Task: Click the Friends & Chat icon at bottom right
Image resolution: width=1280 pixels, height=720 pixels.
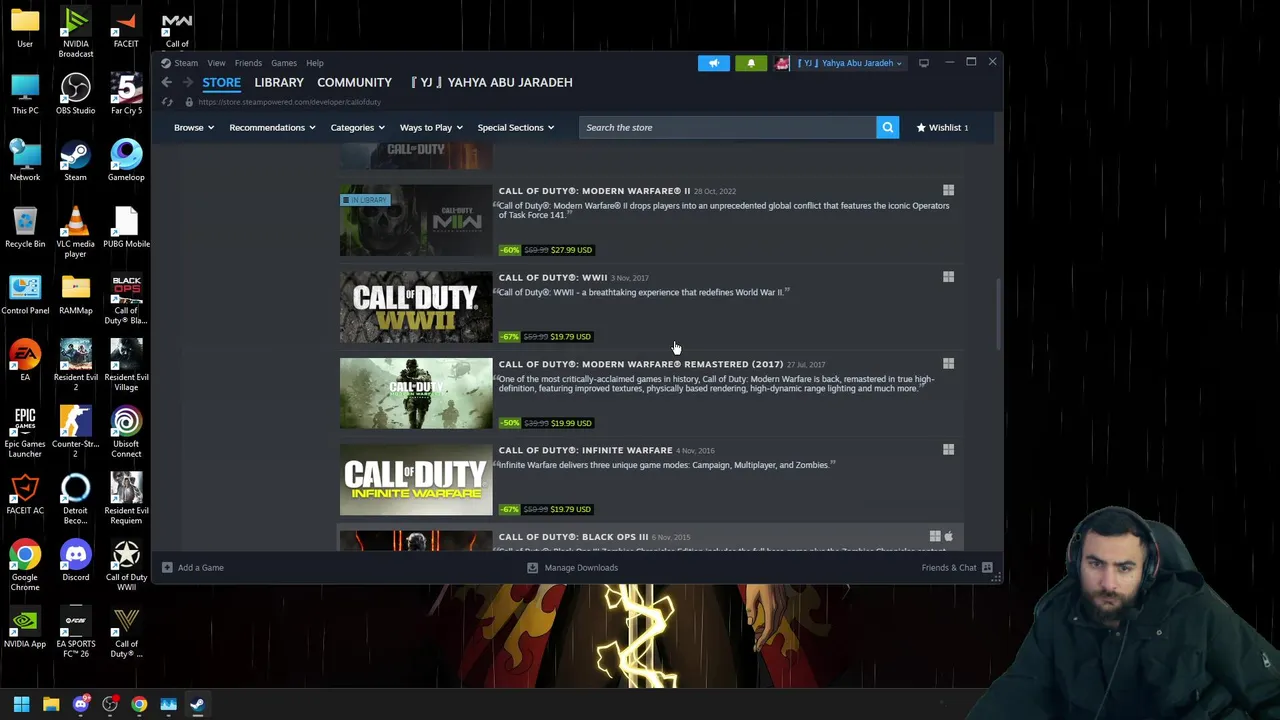Action: [987, 567]
